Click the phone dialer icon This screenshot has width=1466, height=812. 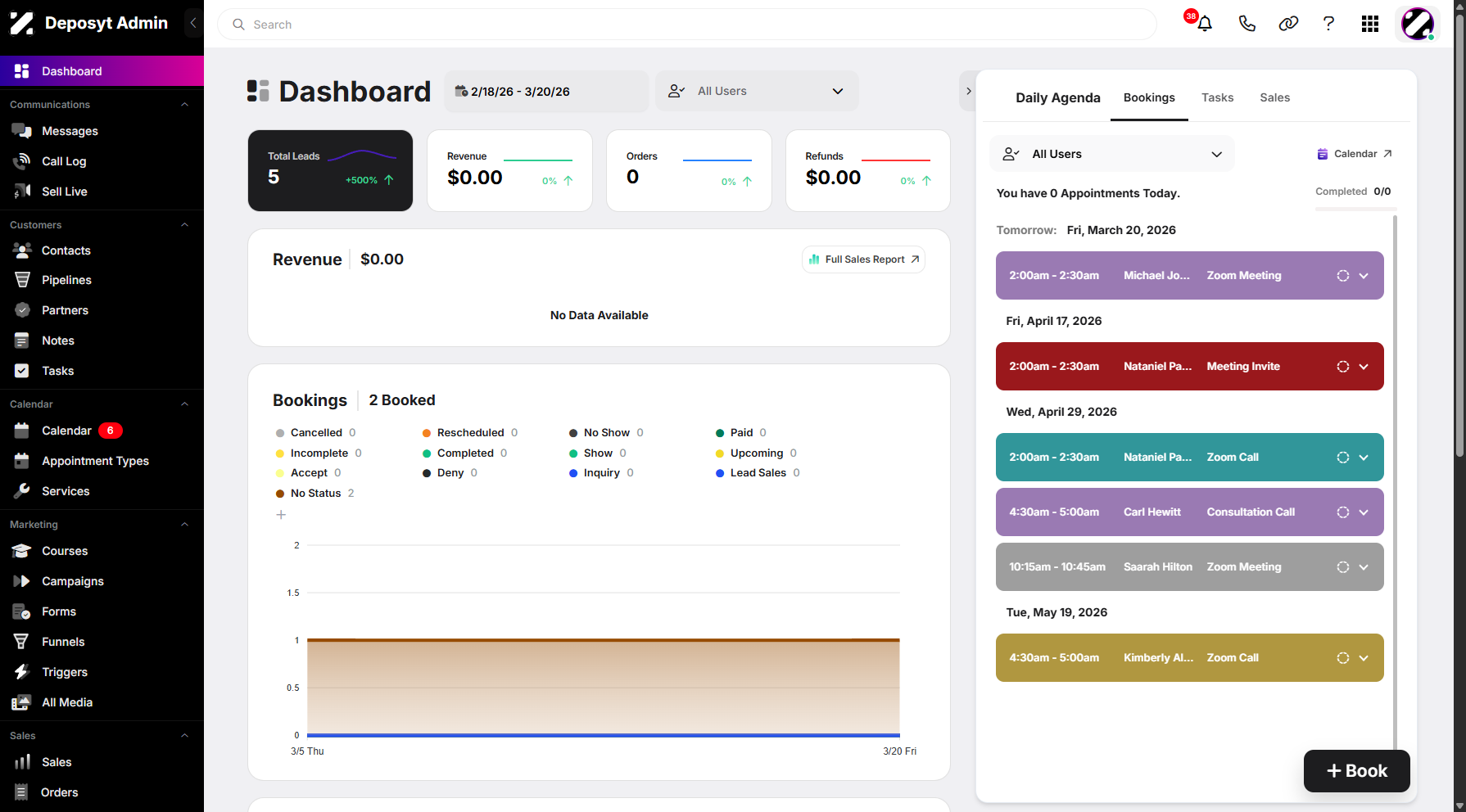[1247, 24]
